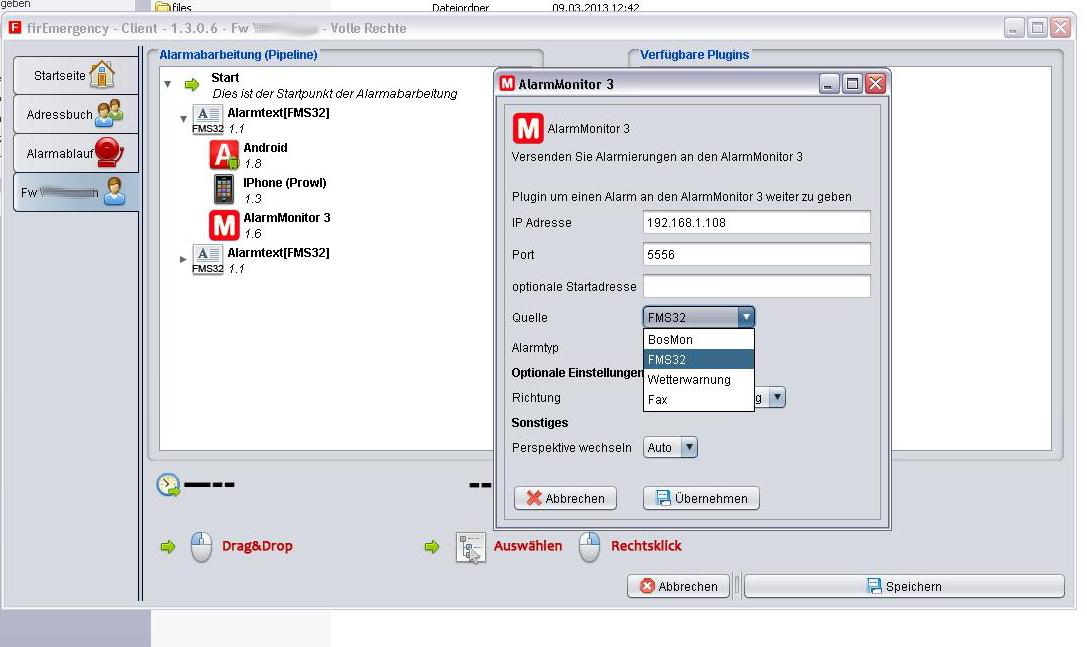Click the green Start arrow icon
The image size is (1087, 647).
click(x=192, y=85)
